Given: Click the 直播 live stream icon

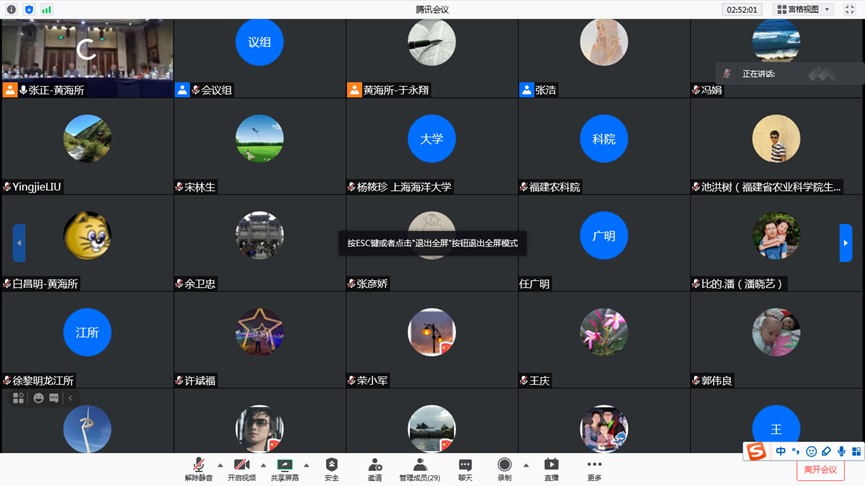Looking at the screenshot, I should 551,466.
